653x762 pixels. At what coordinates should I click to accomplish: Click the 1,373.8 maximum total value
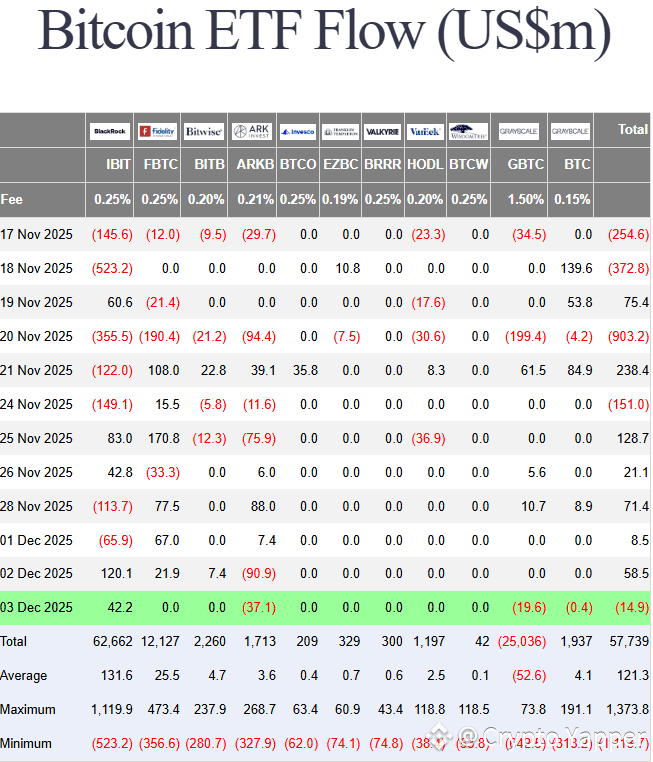[x=628, y=710]
